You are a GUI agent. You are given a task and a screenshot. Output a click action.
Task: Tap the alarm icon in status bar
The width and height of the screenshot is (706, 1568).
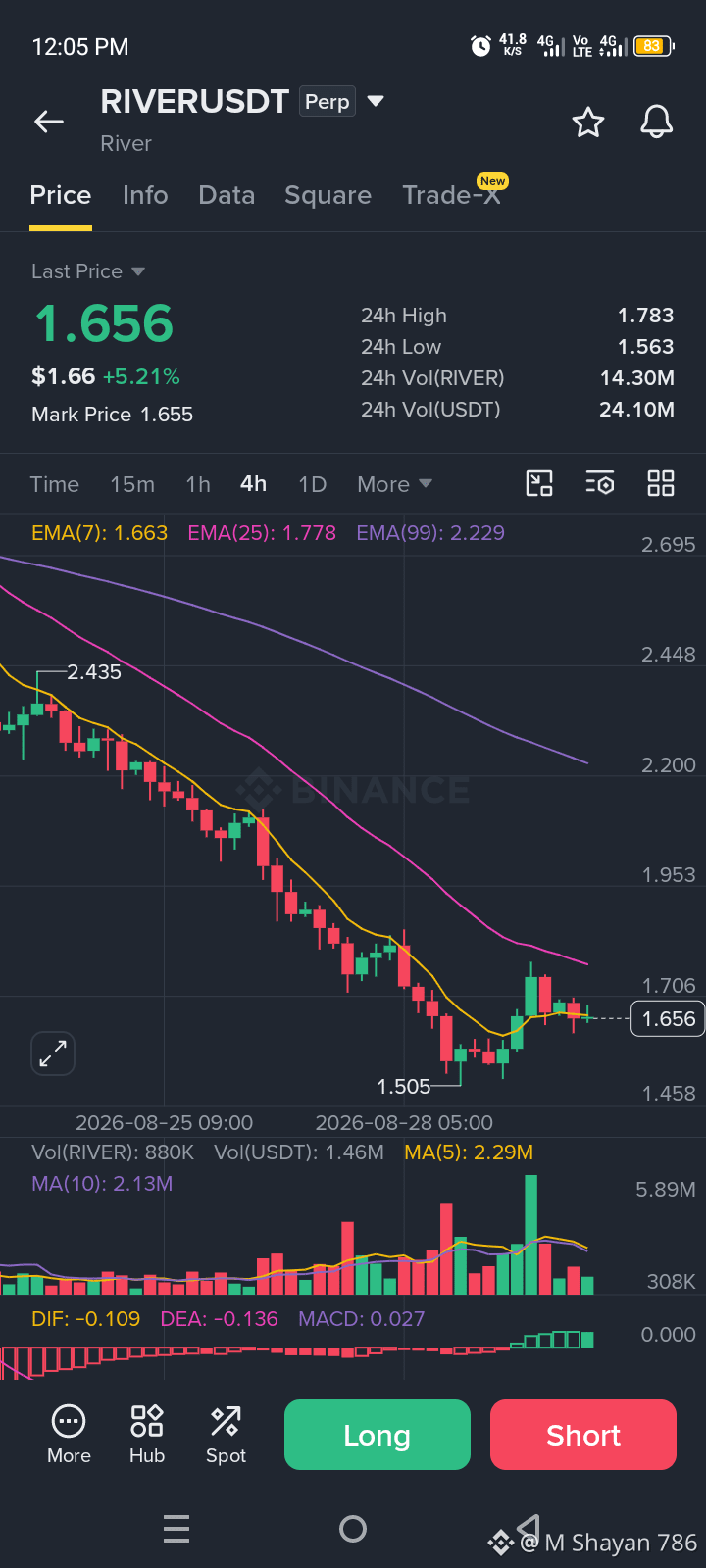[480, 46]
